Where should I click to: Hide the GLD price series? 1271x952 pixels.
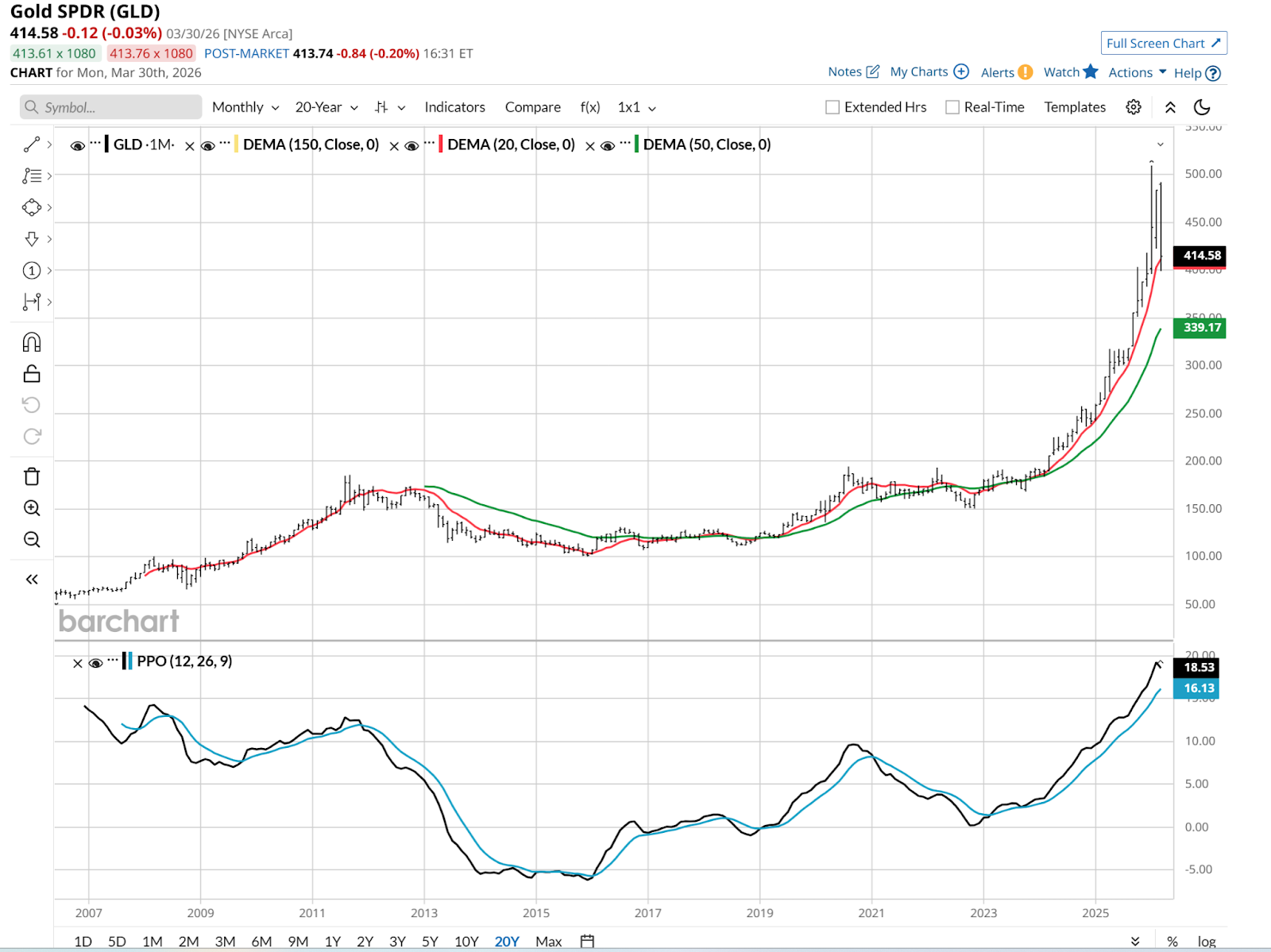click(78, 146)
